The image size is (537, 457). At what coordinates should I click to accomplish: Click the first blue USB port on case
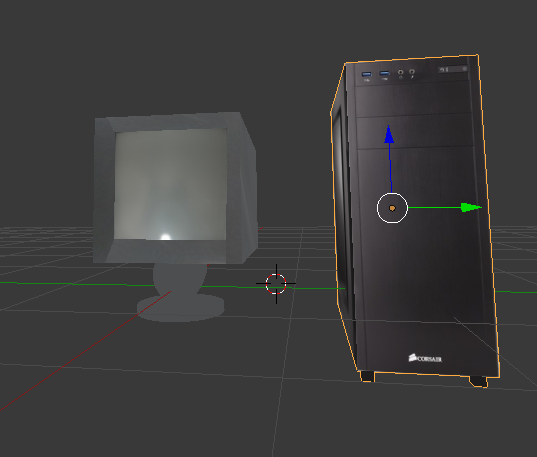click(x=367, y=74)
